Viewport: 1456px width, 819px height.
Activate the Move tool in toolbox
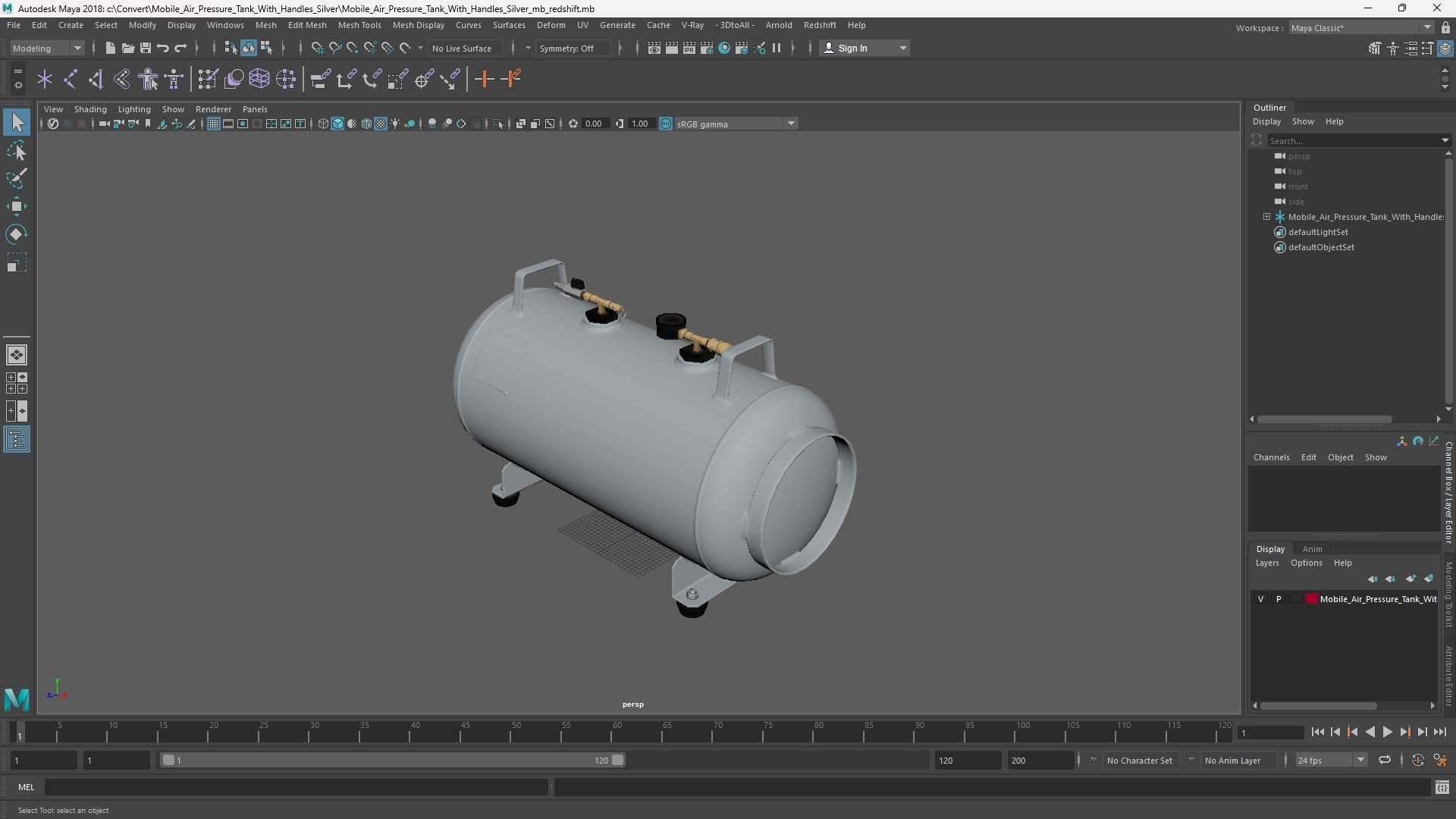tap(17, 206)
